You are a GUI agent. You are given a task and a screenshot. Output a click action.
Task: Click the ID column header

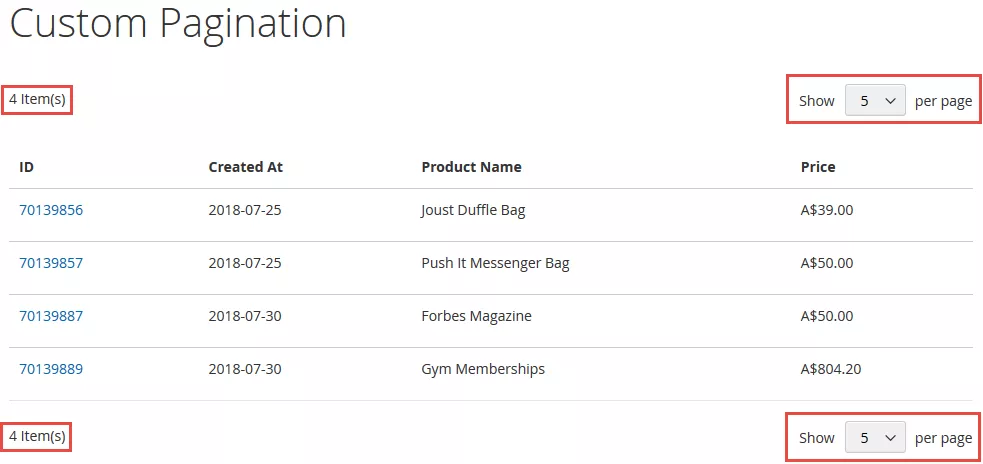click(27, 167)
